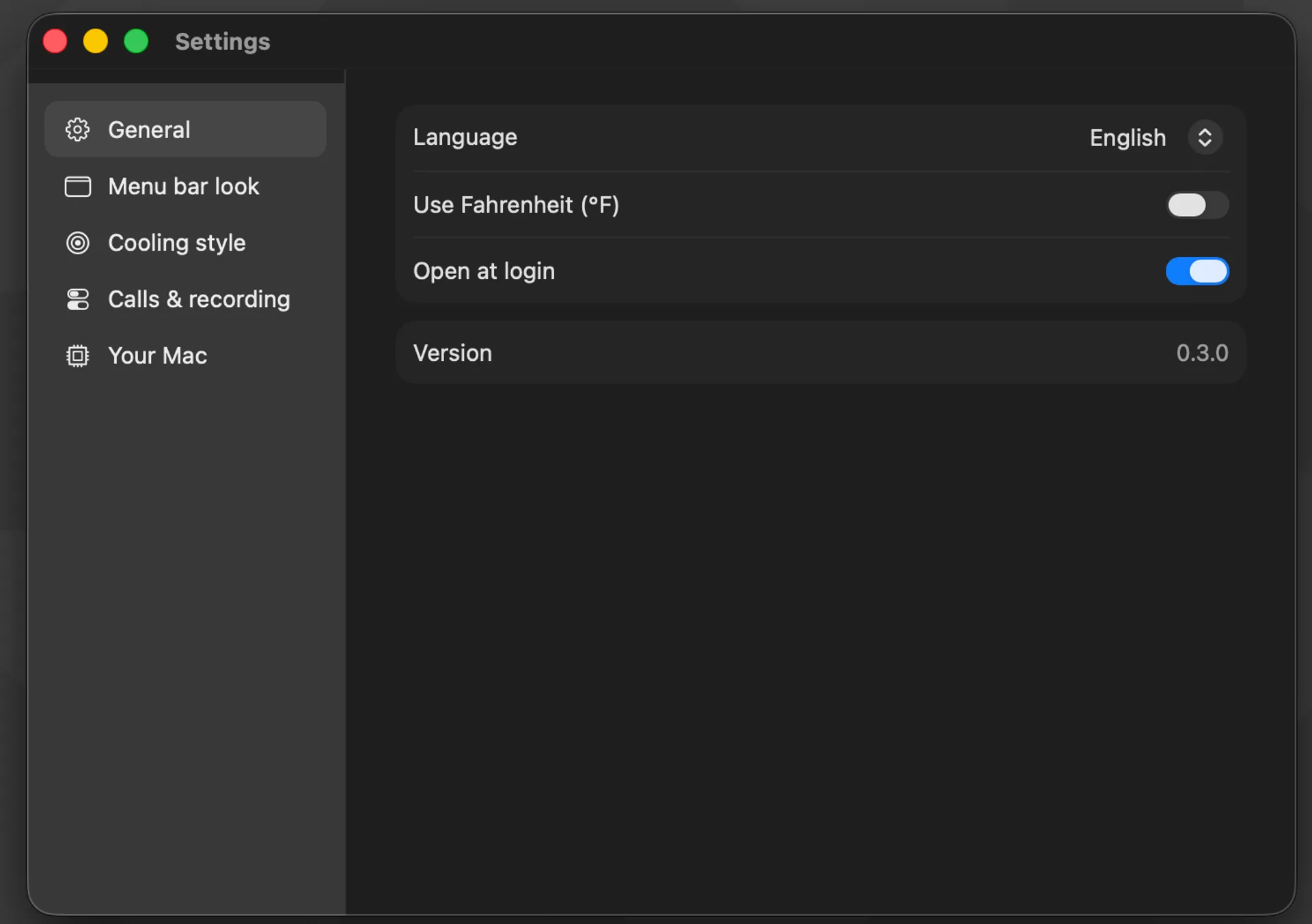Click the Open at login label
The width and height of the screenshot is (1312, 924).
[484, 271]
